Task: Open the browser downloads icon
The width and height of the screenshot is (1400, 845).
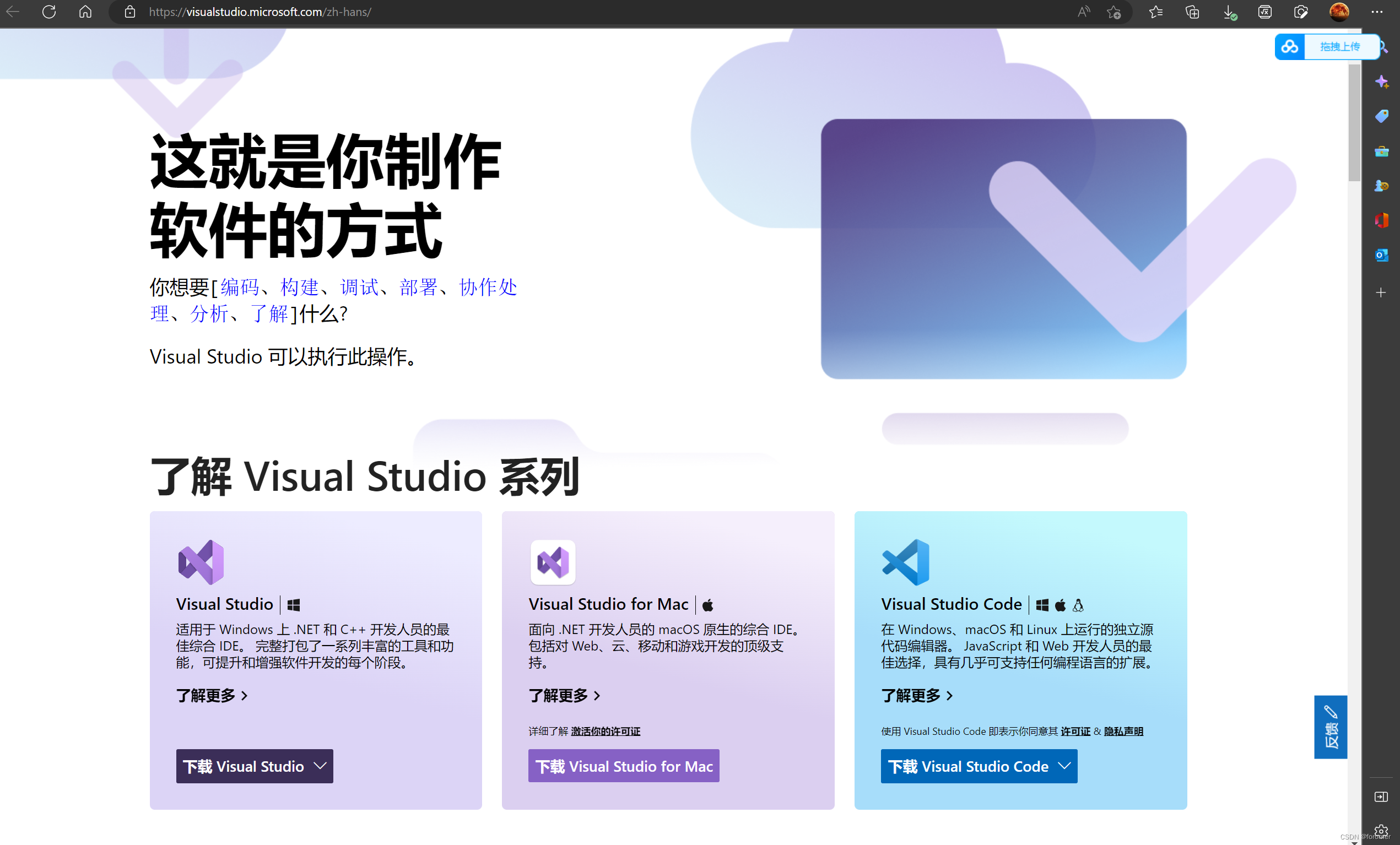Action: tap(1229, 12)
